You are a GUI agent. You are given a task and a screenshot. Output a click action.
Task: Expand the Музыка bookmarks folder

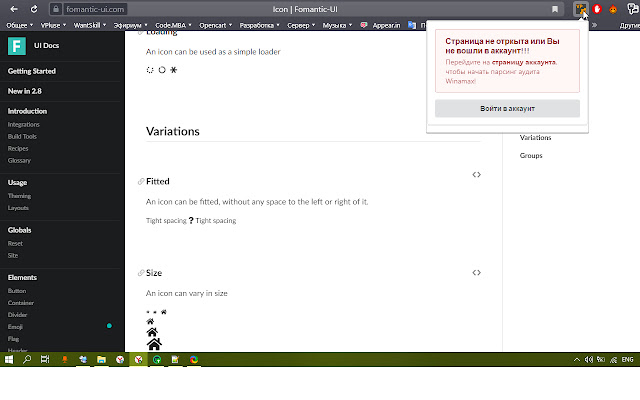point(338,25)
